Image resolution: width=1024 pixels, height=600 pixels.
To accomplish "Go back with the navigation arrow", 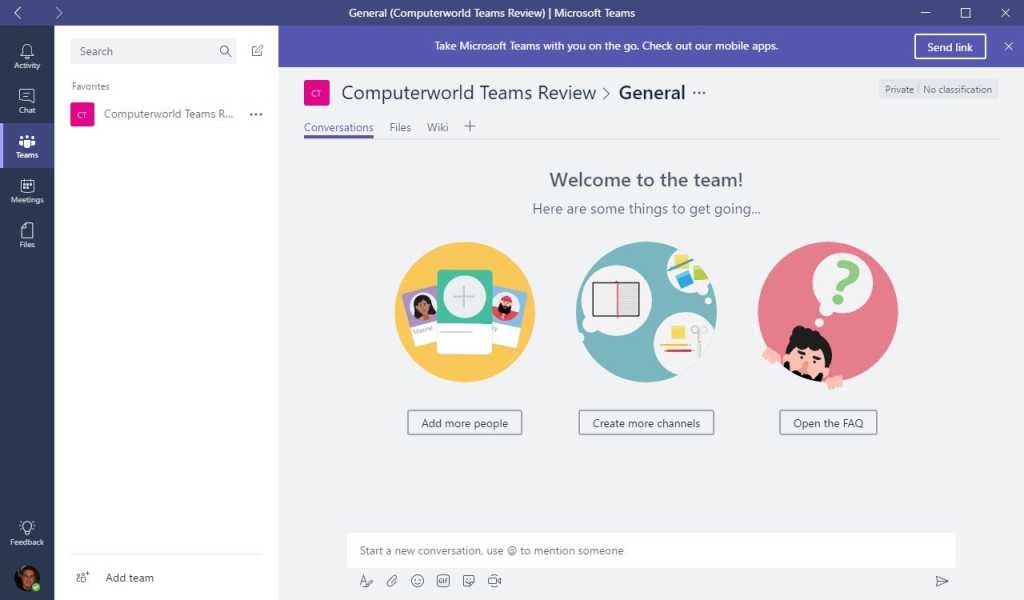I will coord(18,12).
